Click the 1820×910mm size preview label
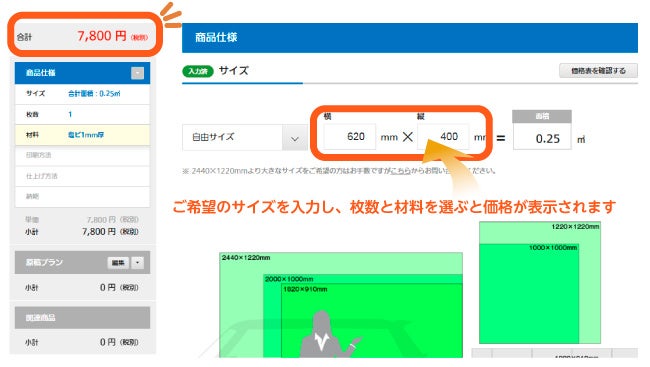The width and height of the screenshot is (650, 367). [305, 289]
